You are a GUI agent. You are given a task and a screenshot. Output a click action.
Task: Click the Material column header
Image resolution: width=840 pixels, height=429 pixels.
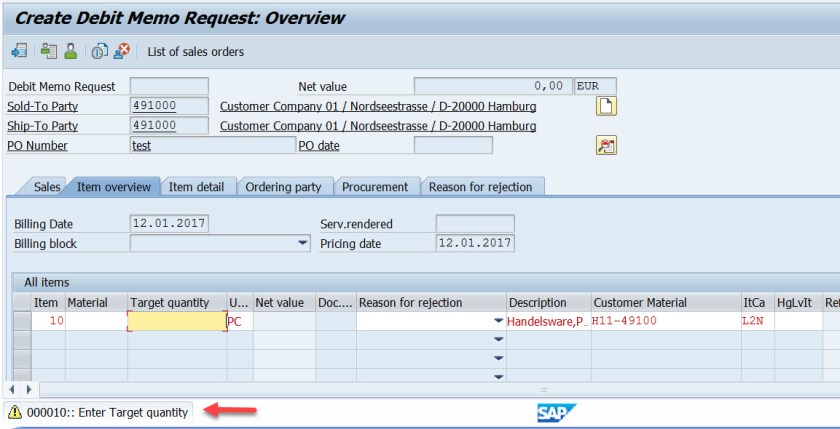pyautogui.click(x=96, y=303)
